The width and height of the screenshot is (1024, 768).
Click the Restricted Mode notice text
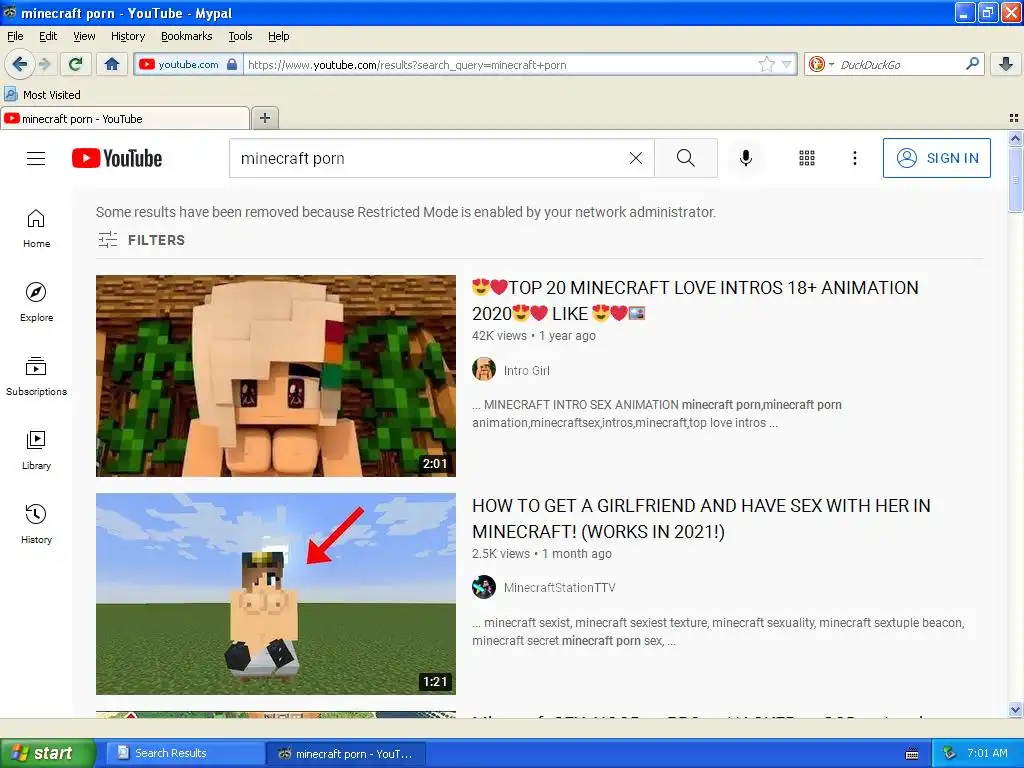pos(406,212)
